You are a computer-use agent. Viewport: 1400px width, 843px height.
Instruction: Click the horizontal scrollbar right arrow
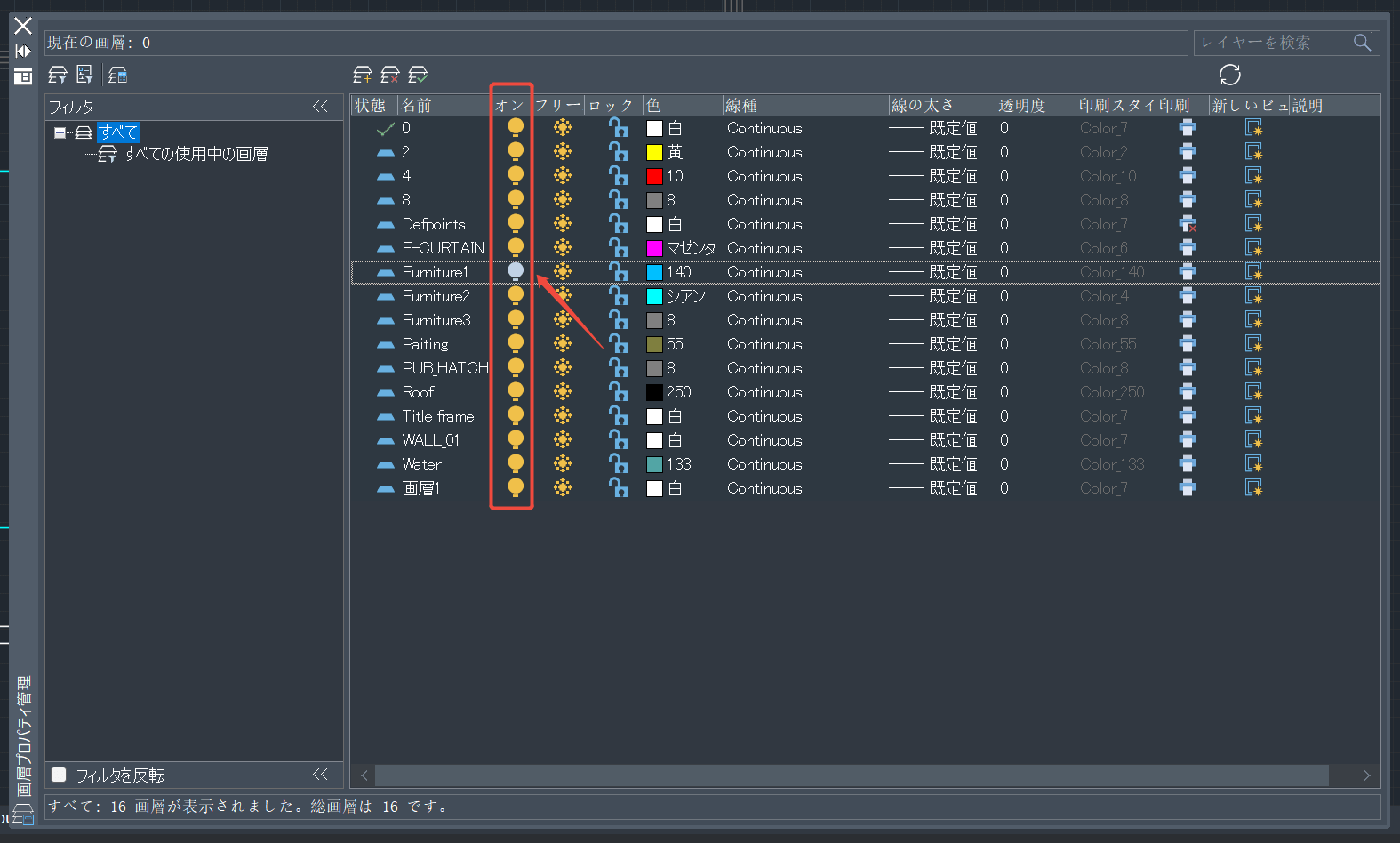pyautogui.click(x=1367, y=775)
